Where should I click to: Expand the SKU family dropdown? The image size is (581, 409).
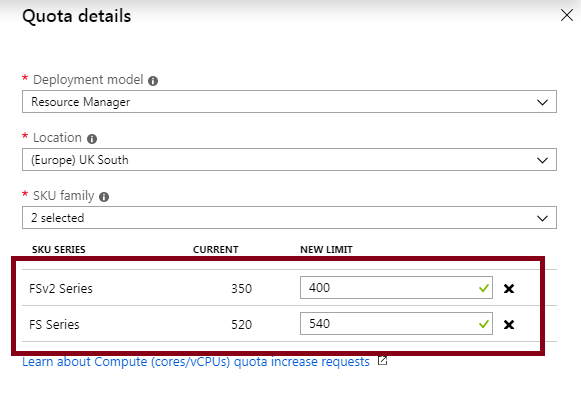(289, 217)
